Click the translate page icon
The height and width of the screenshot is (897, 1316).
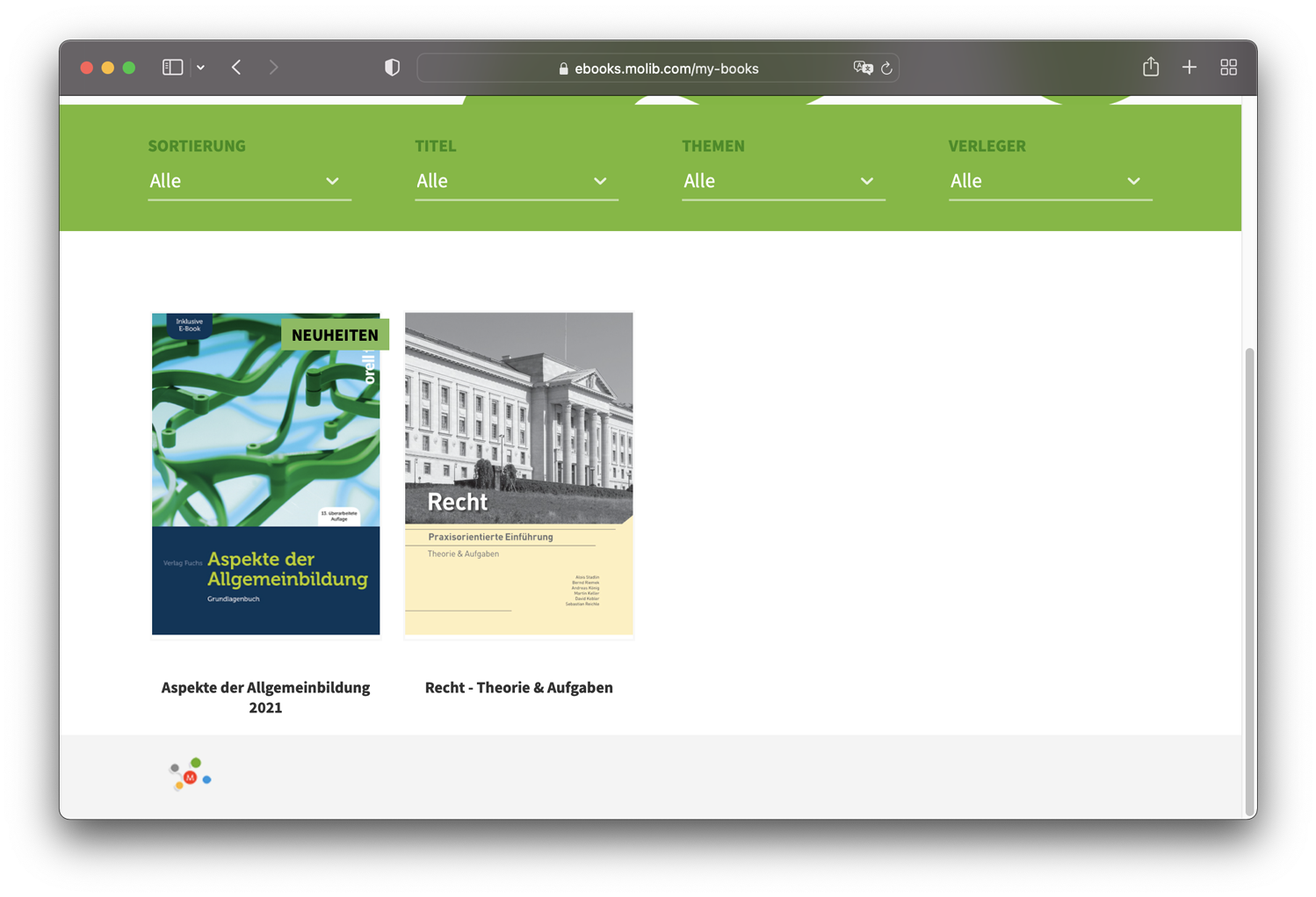(x=863, y=68)
